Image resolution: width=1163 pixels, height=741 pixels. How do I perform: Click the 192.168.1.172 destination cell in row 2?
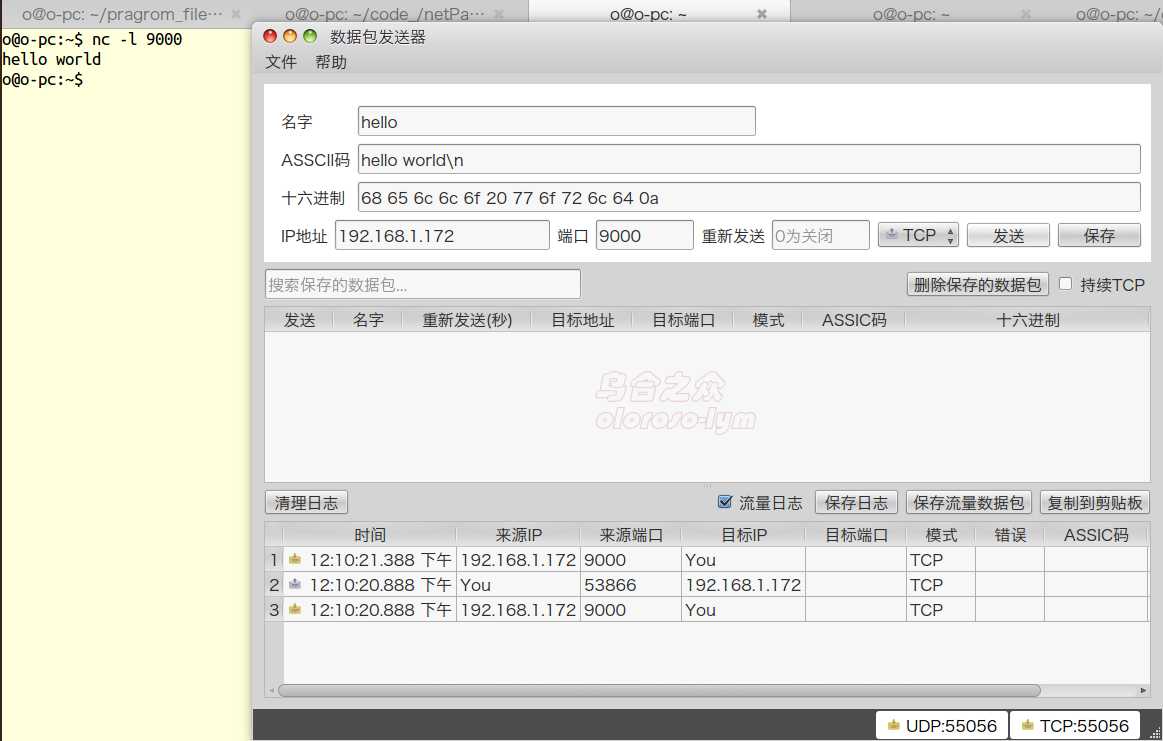click(x=743, y=585)
